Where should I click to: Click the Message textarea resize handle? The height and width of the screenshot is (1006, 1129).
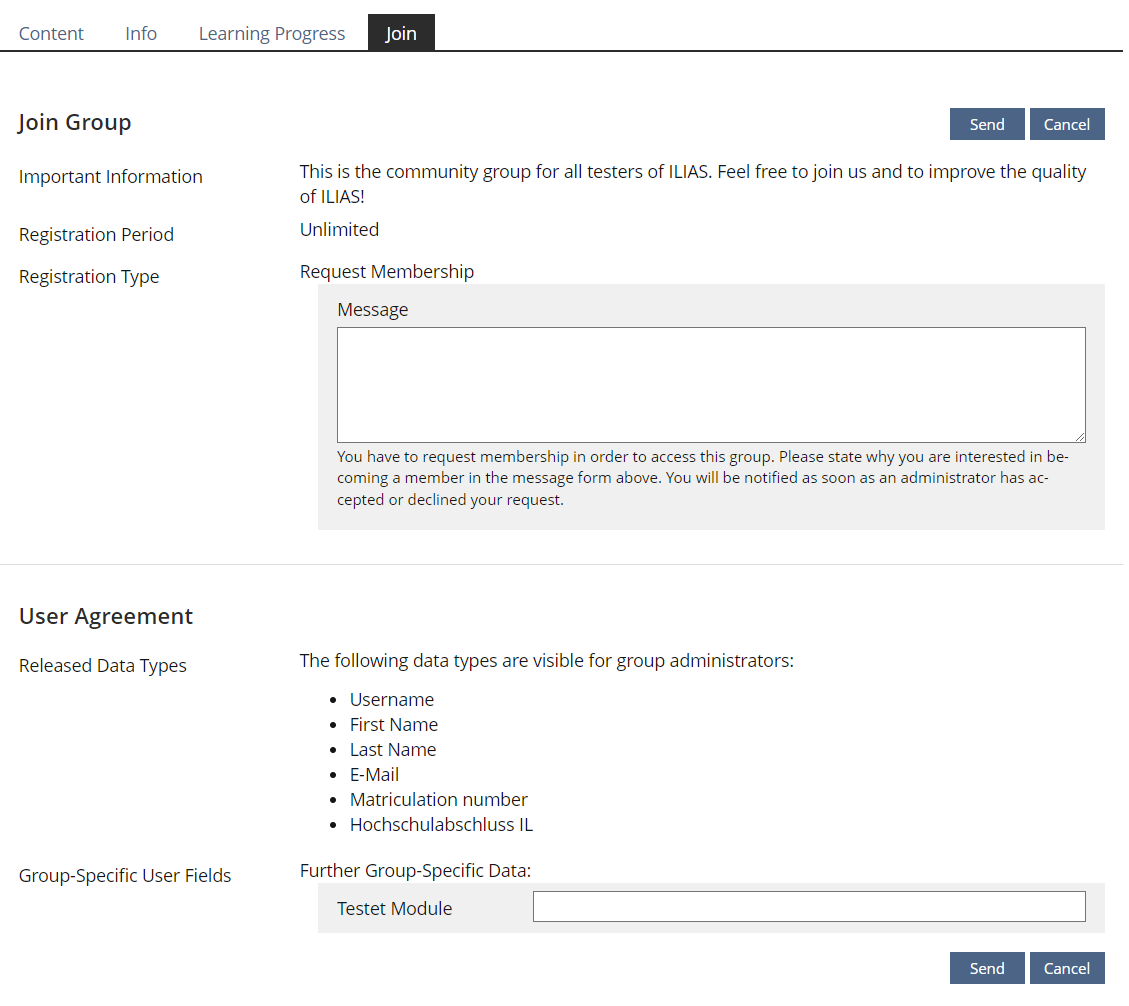click(x=1080, y=436)
